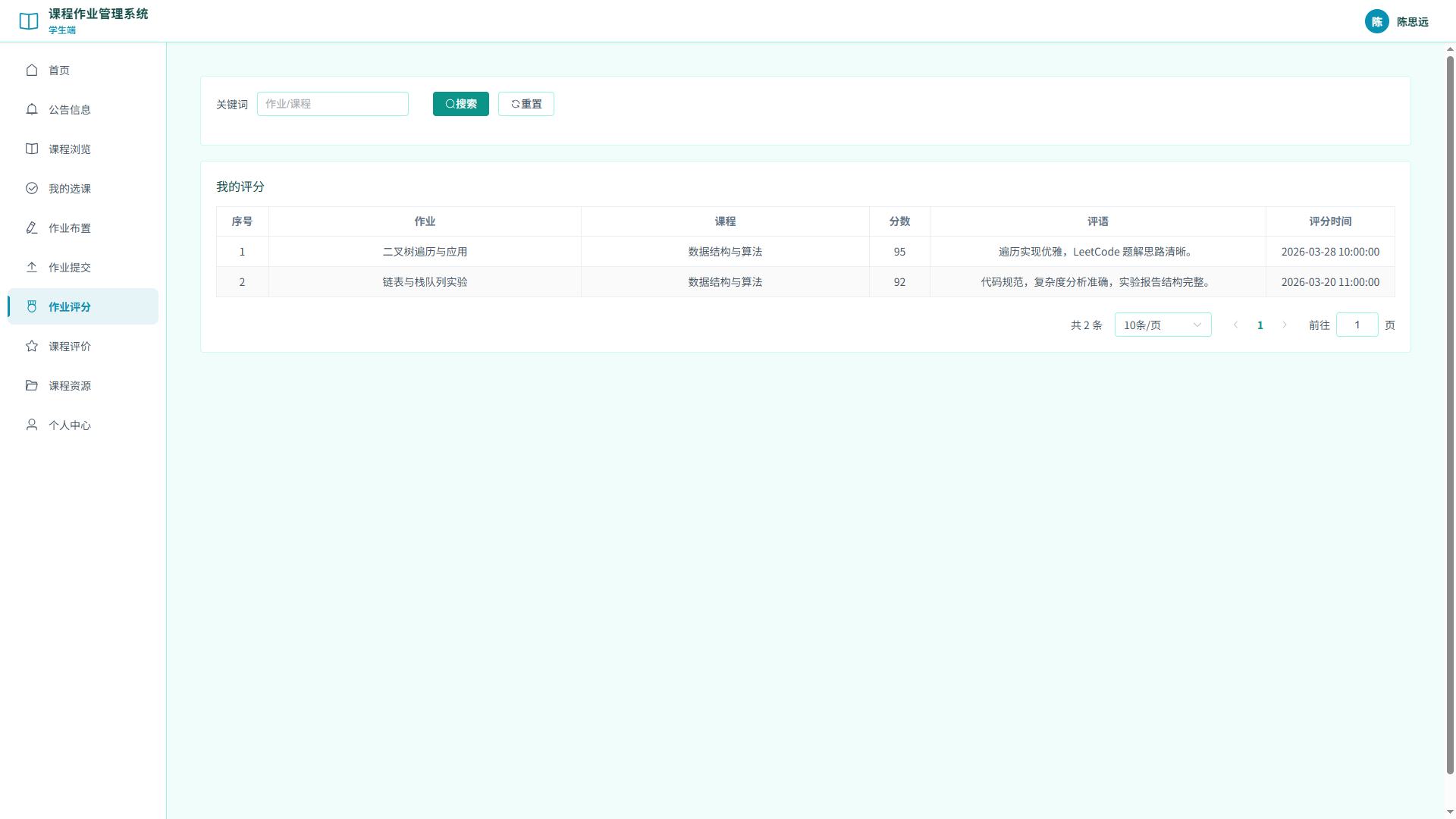Click the 关键词 search input field
Screen dimensions: 1456x819
pyautogui.click(x=333, y=104)
